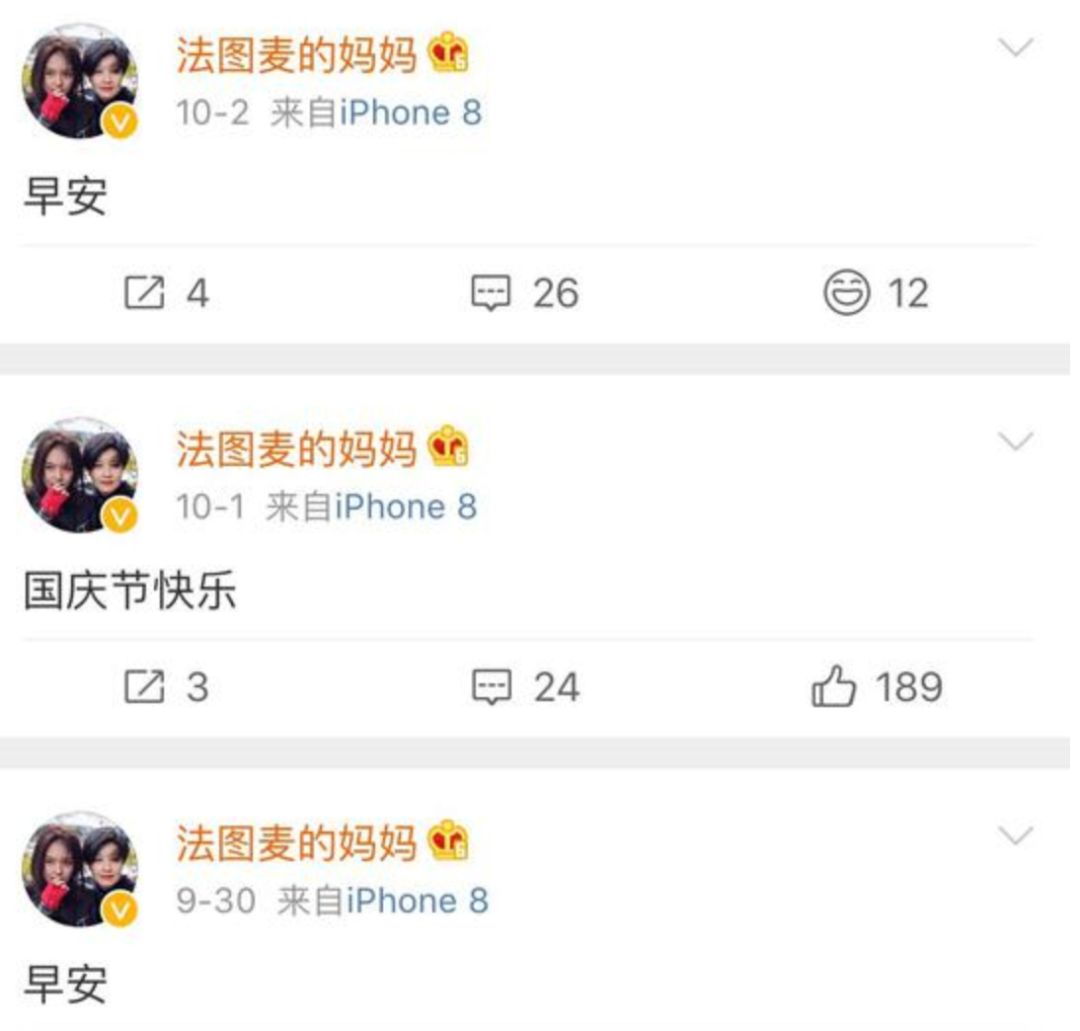Tap crown member badge on 10-2 post
Screen dimensions: 1080x1031
tap(448, 52)
